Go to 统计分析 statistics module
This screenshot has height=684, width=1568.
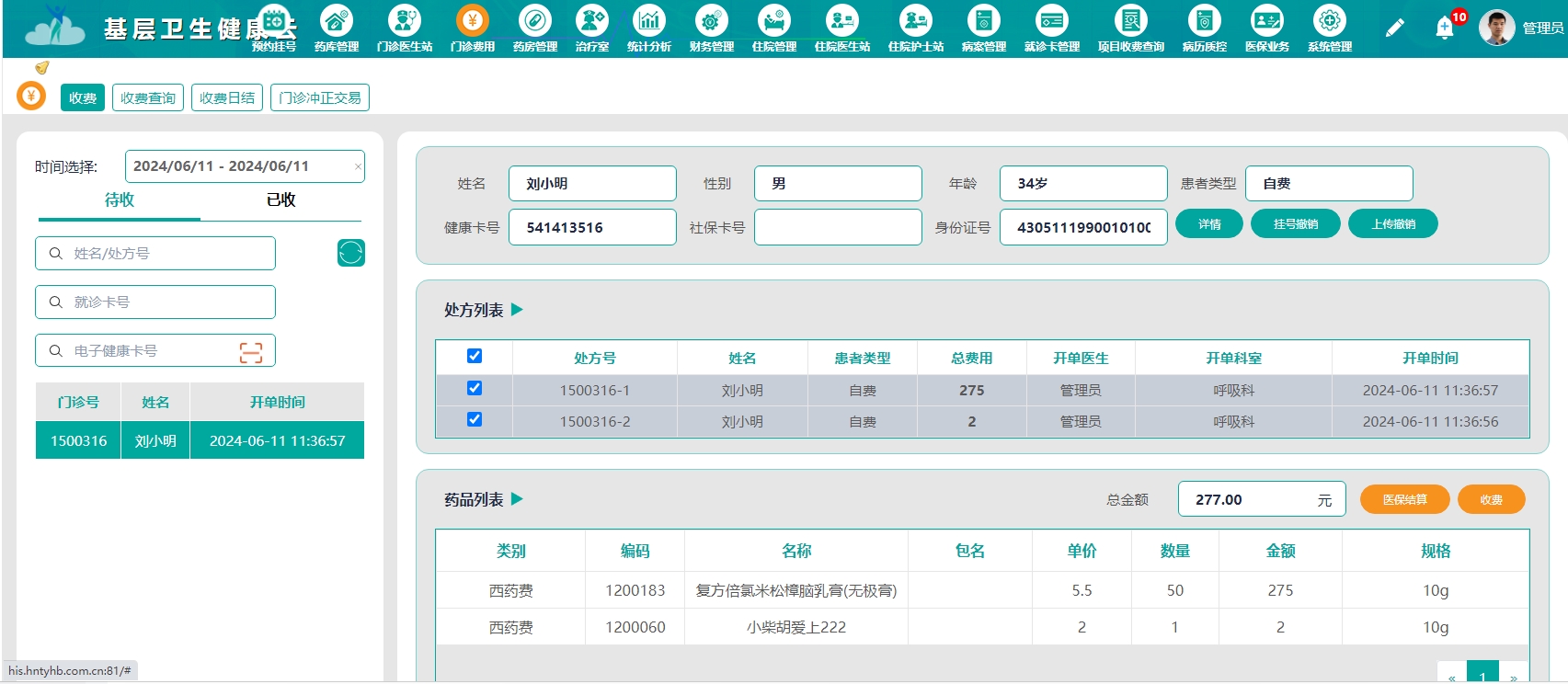coord(649,22)
